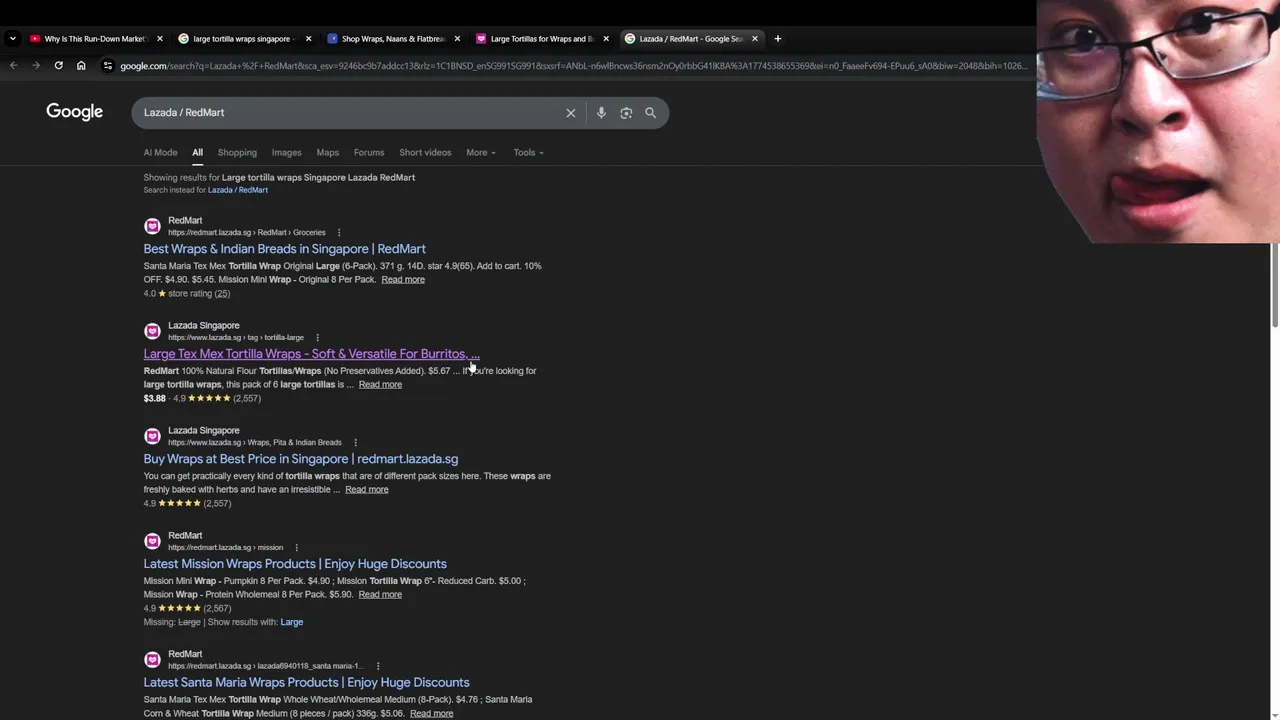Click RedMart favicon of first result

click(152, 226)
